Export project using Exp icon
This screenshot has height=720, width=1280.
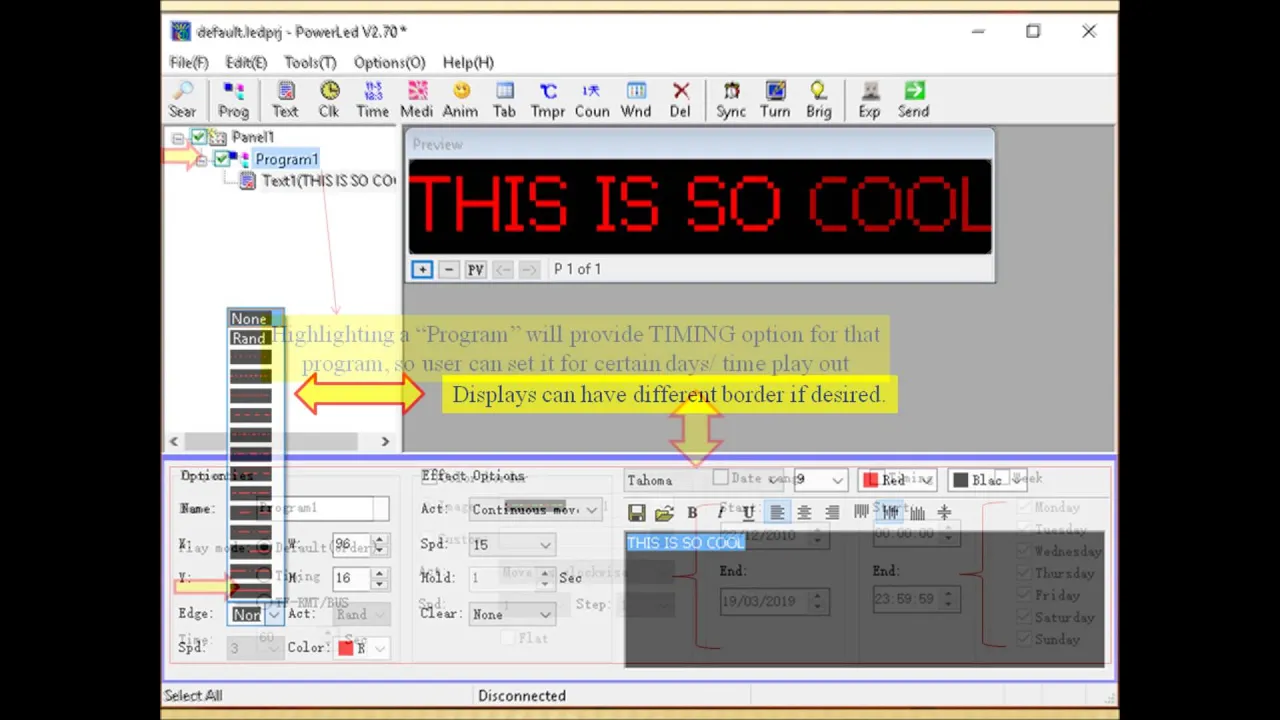[870, 100]
